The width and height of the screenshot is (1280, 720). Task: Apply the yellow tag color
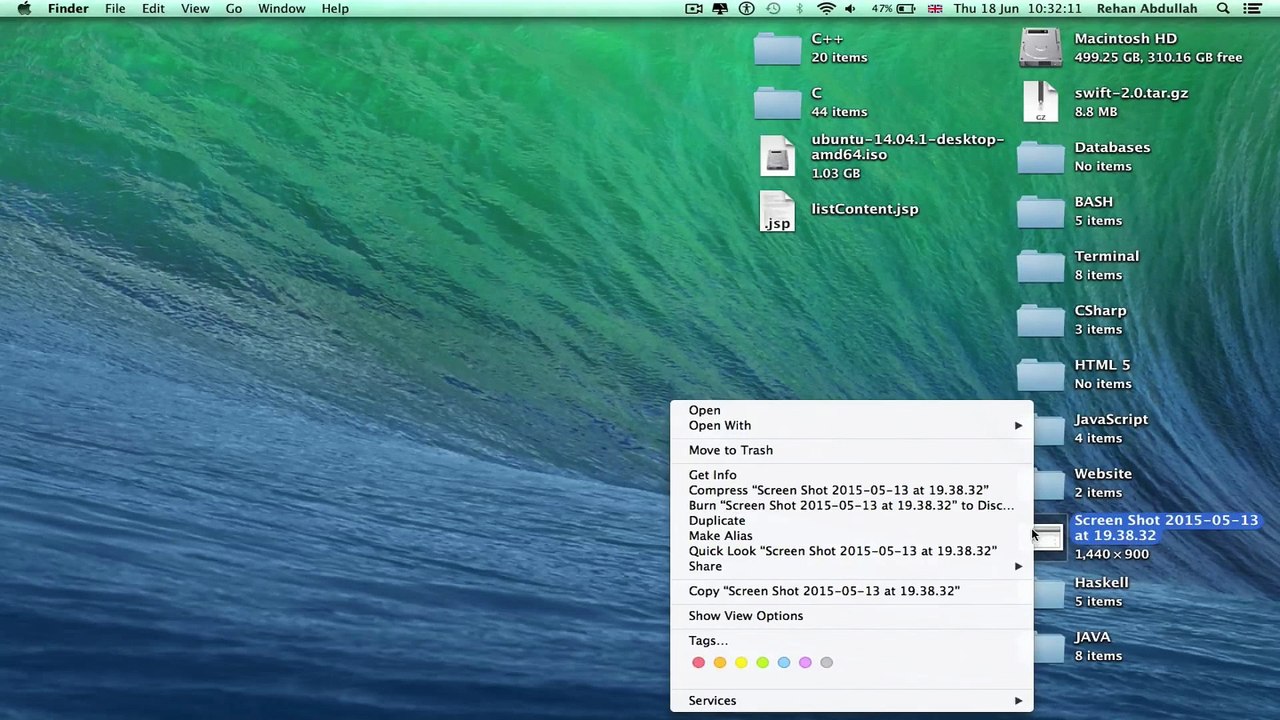[741, 662]
